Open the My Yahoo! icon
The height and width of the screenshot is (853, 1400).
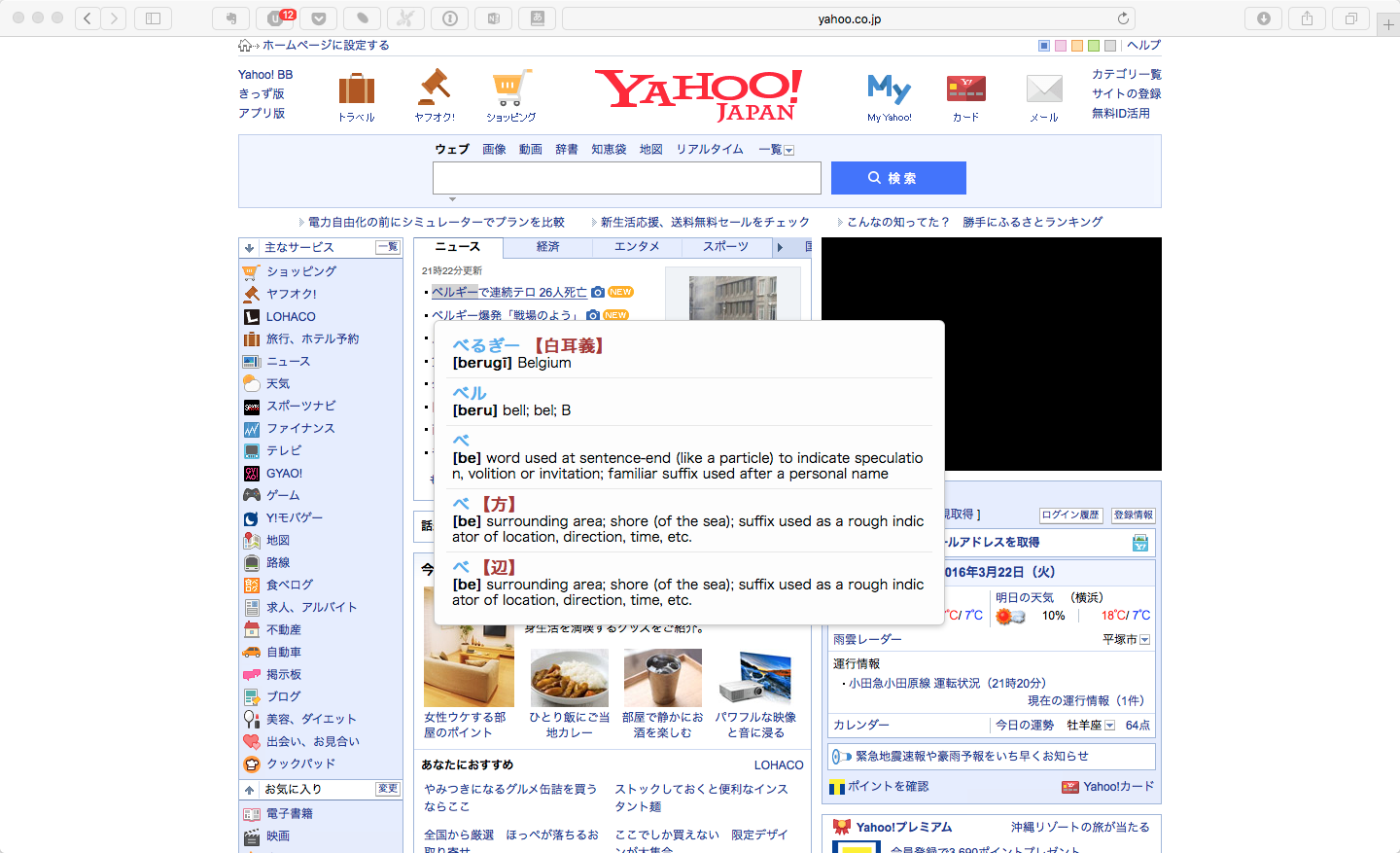(x=889, y=89)
